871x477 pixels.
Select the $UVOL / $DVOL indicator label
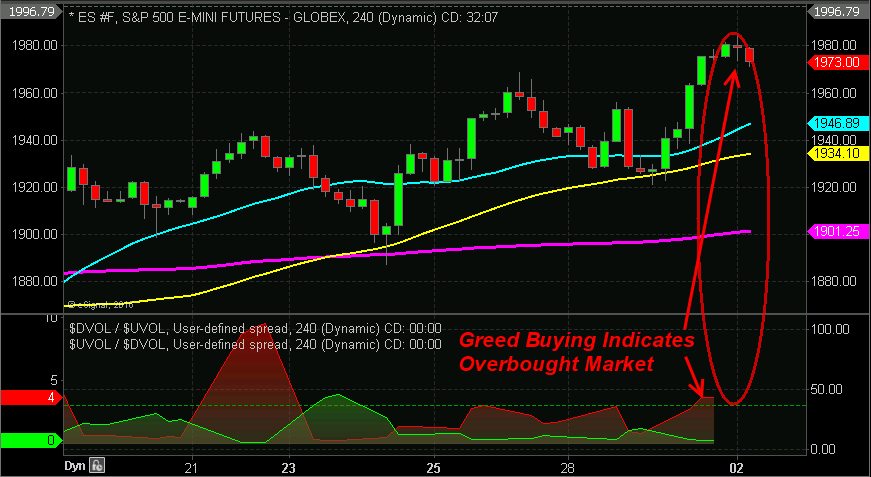pyautogui.click(x=256, y=344)
